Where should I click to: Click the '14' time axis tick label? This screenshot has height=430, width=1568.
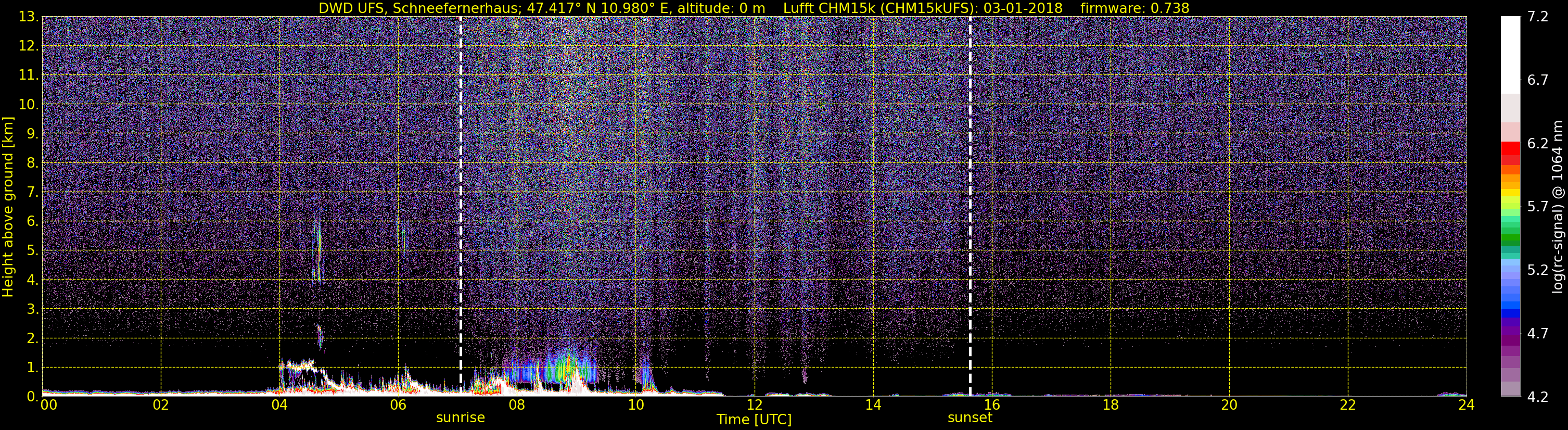point(873,405)
